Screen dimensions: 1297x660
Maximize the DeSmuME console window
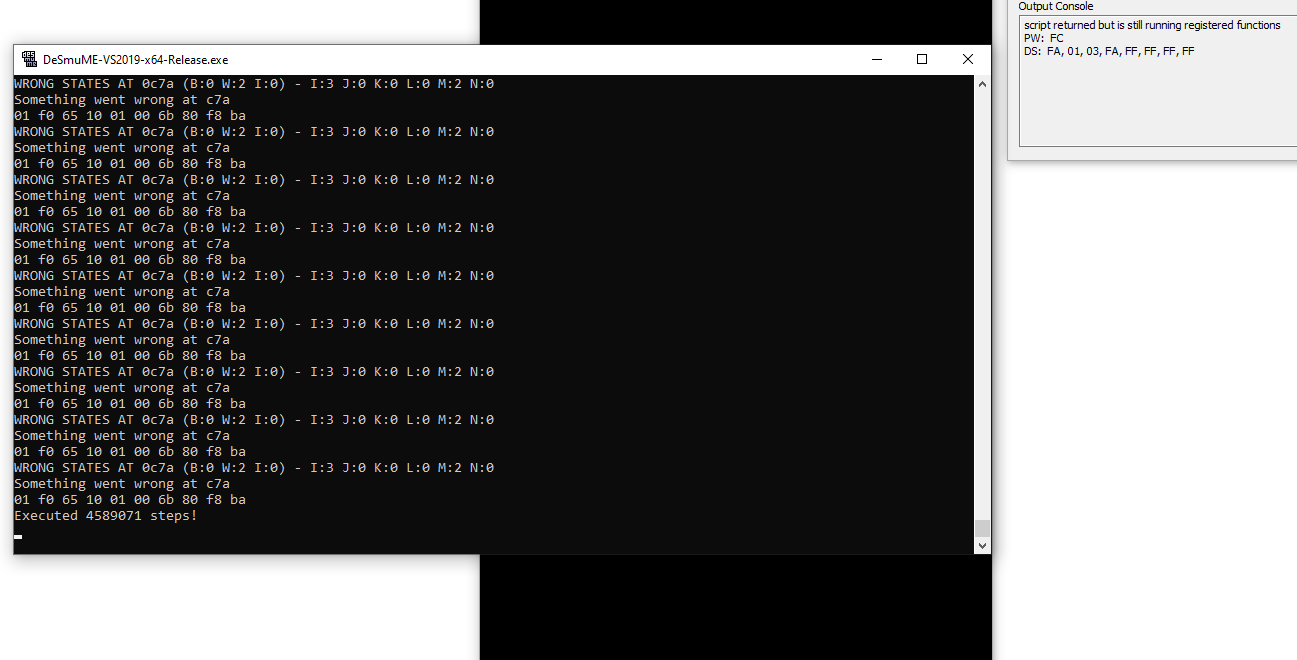922,59
